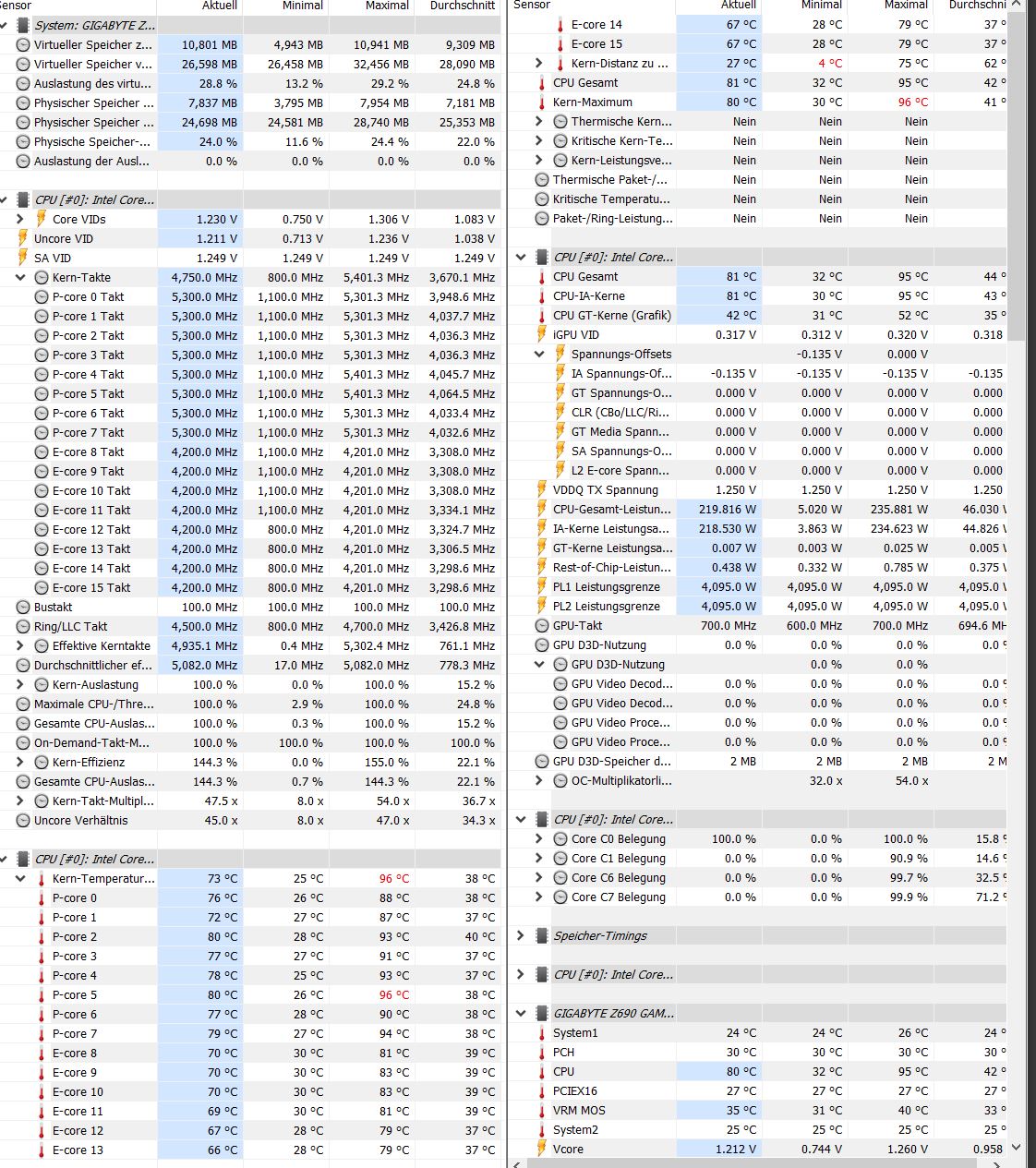Screen dimensions: 1036x1168
Task: Click the lightning icon next to Core VIDs
Action: point(41,219)
